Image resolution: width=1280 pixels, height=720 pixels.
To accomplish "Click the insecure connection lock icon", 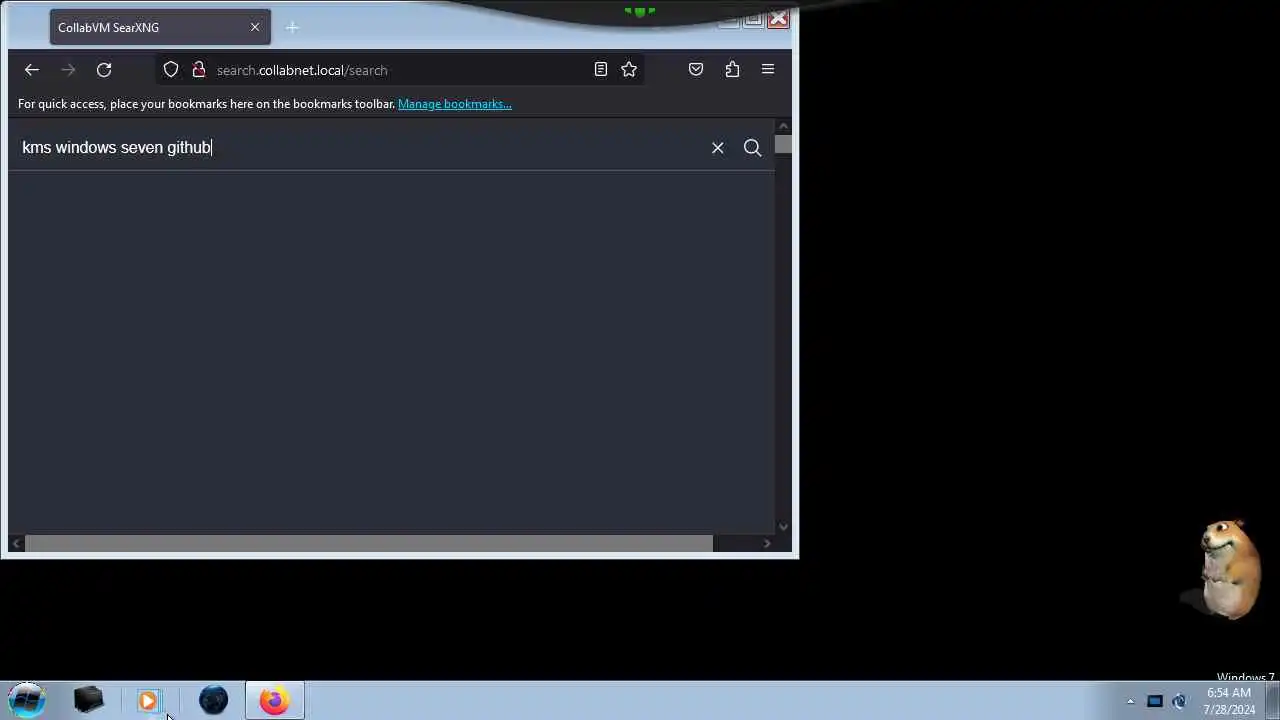I will click(x=198, y=70).
